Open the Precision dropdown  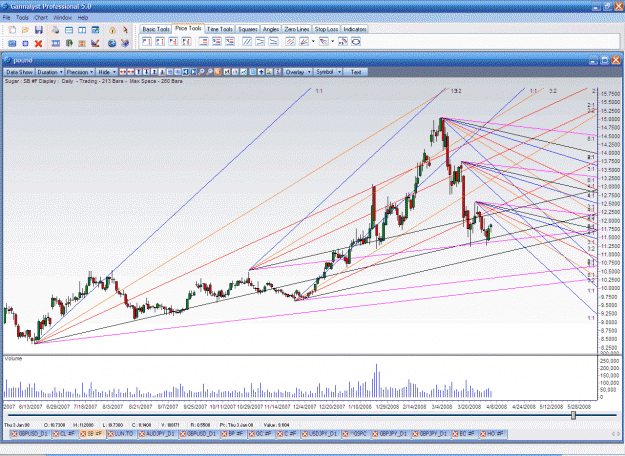(80, 72)
